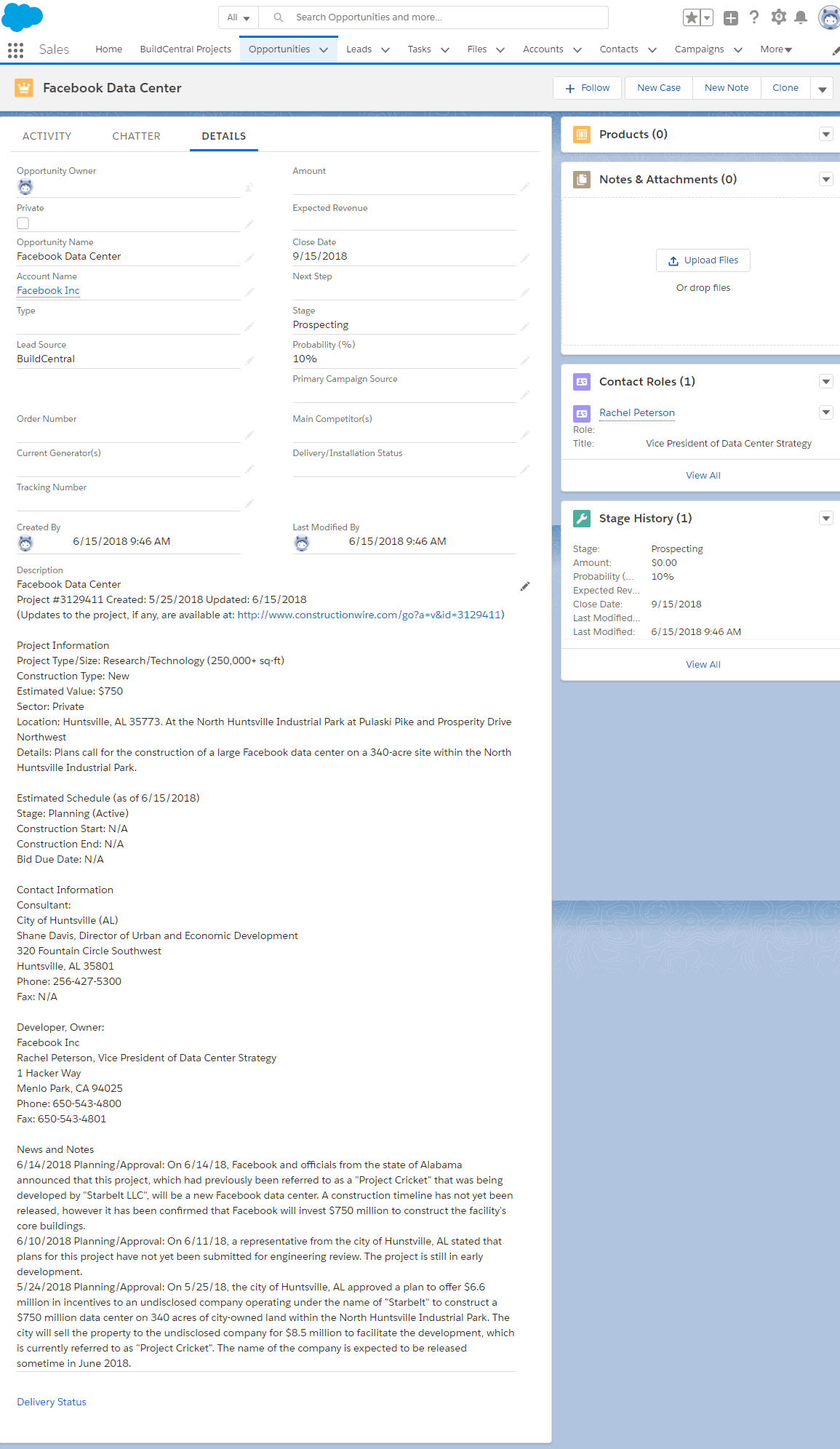Open the App Launcher grid icon

(15, 49)
